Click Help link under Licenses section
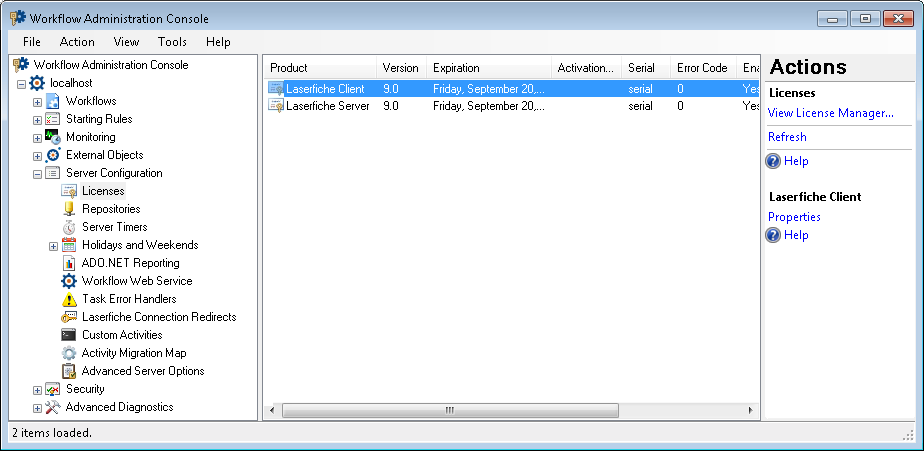 (796, 161)
